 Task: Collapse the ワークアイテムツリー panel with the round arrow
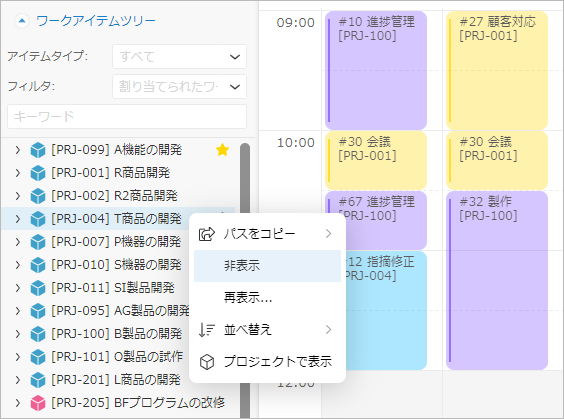[x=22, y=21]
